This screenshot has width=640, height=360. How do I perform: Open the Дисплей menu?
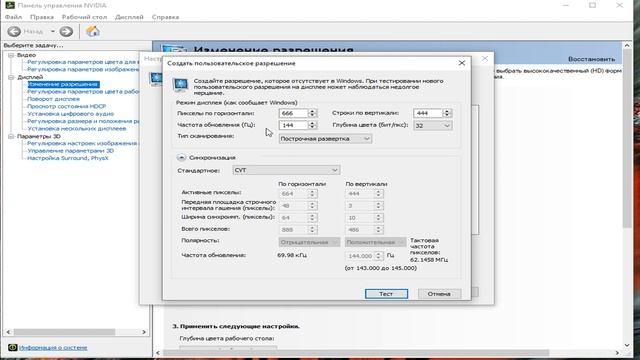(x=129, y=17)
